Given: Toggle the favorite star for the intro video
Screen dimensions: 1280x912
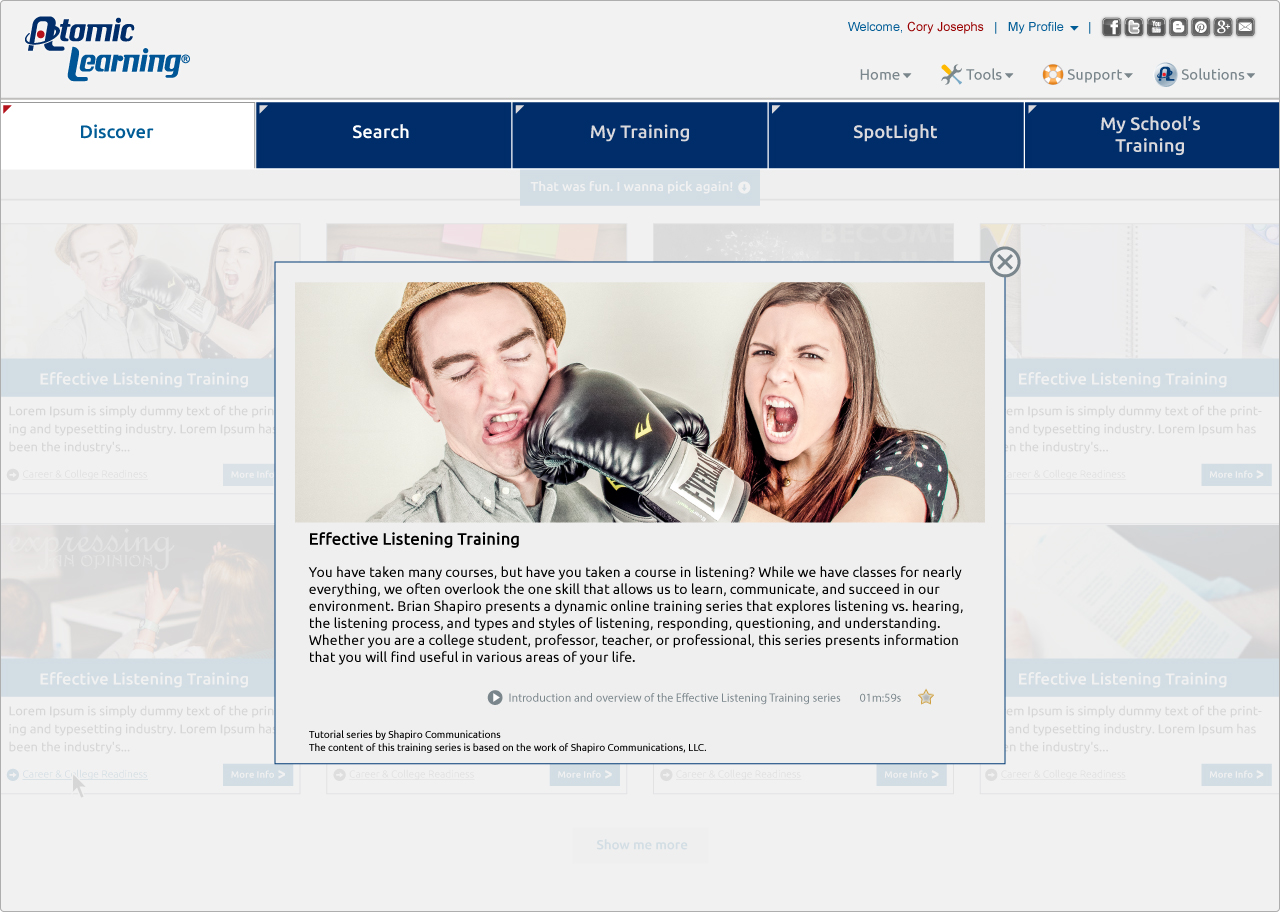Looking at the screenshot, I should coord(926,697).
